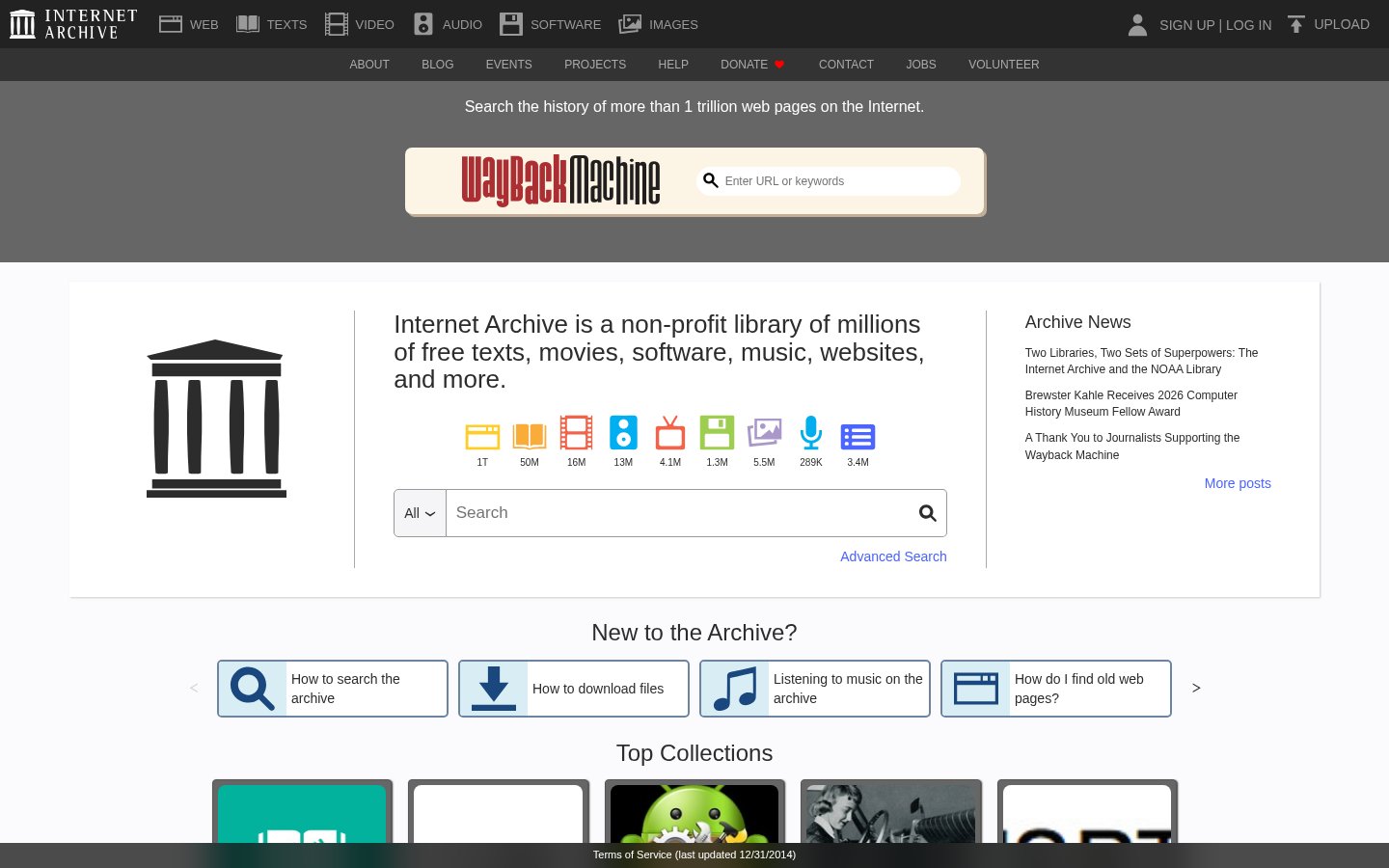Click the main search magnifier button
1389x868 pixels.
pyautogui.click(x=927, y=513)
